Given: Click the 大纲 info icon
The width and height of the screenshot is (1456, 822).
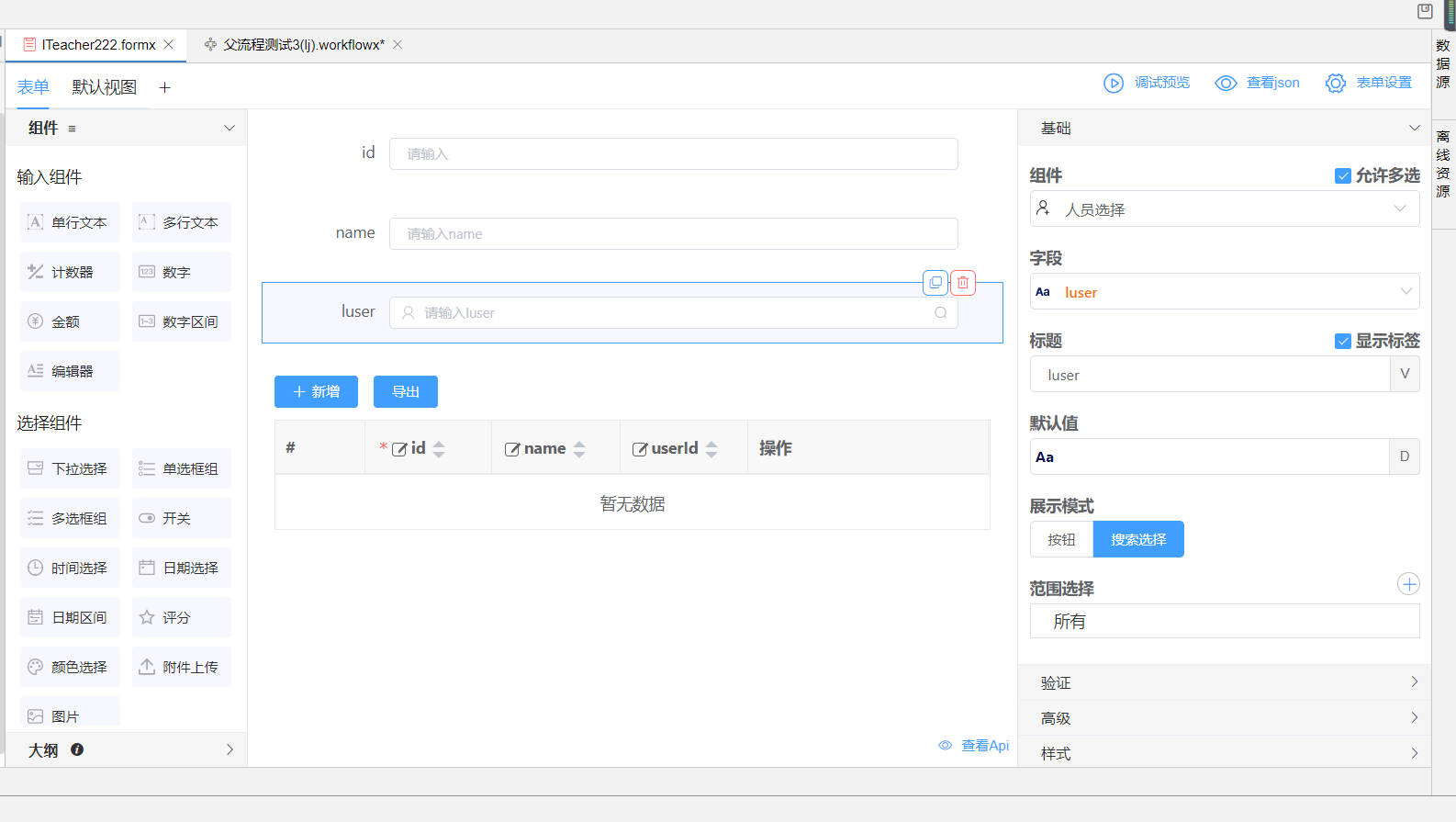Looking at the screenshot, I should (x=77, y=749).
